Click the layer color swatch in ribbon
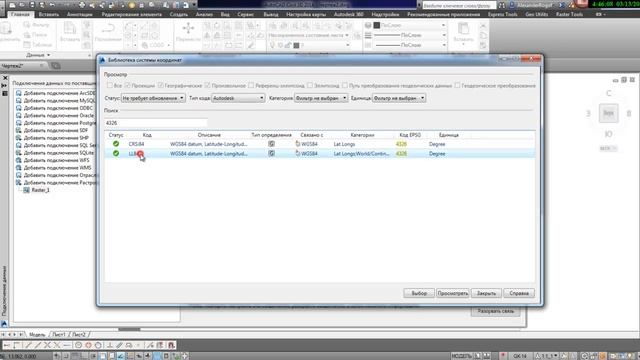 (377, 25)
